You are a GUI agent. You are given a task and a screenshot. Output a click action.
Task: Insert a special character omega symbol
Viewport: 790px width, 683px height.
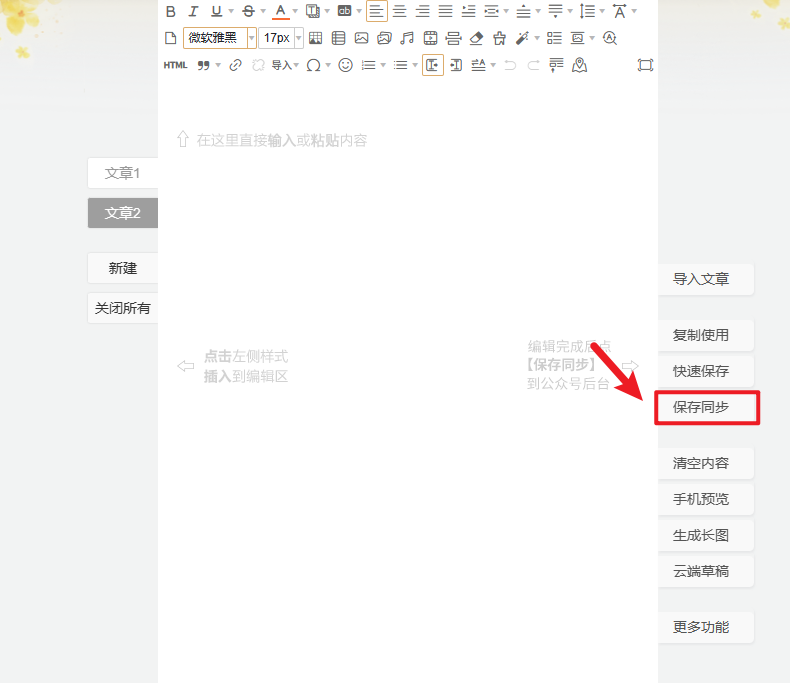click(313, 65)
